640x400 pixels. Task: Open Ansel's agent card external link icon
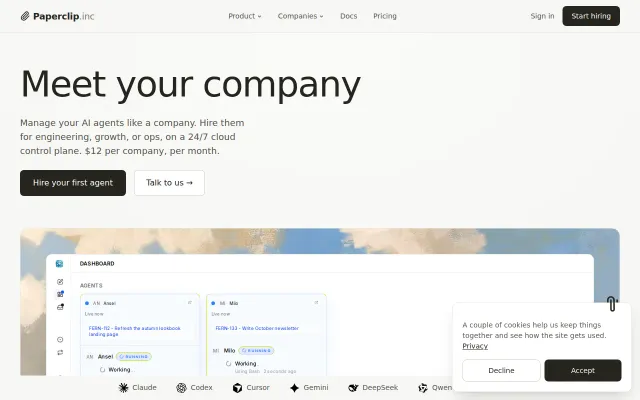click(190, 303)
